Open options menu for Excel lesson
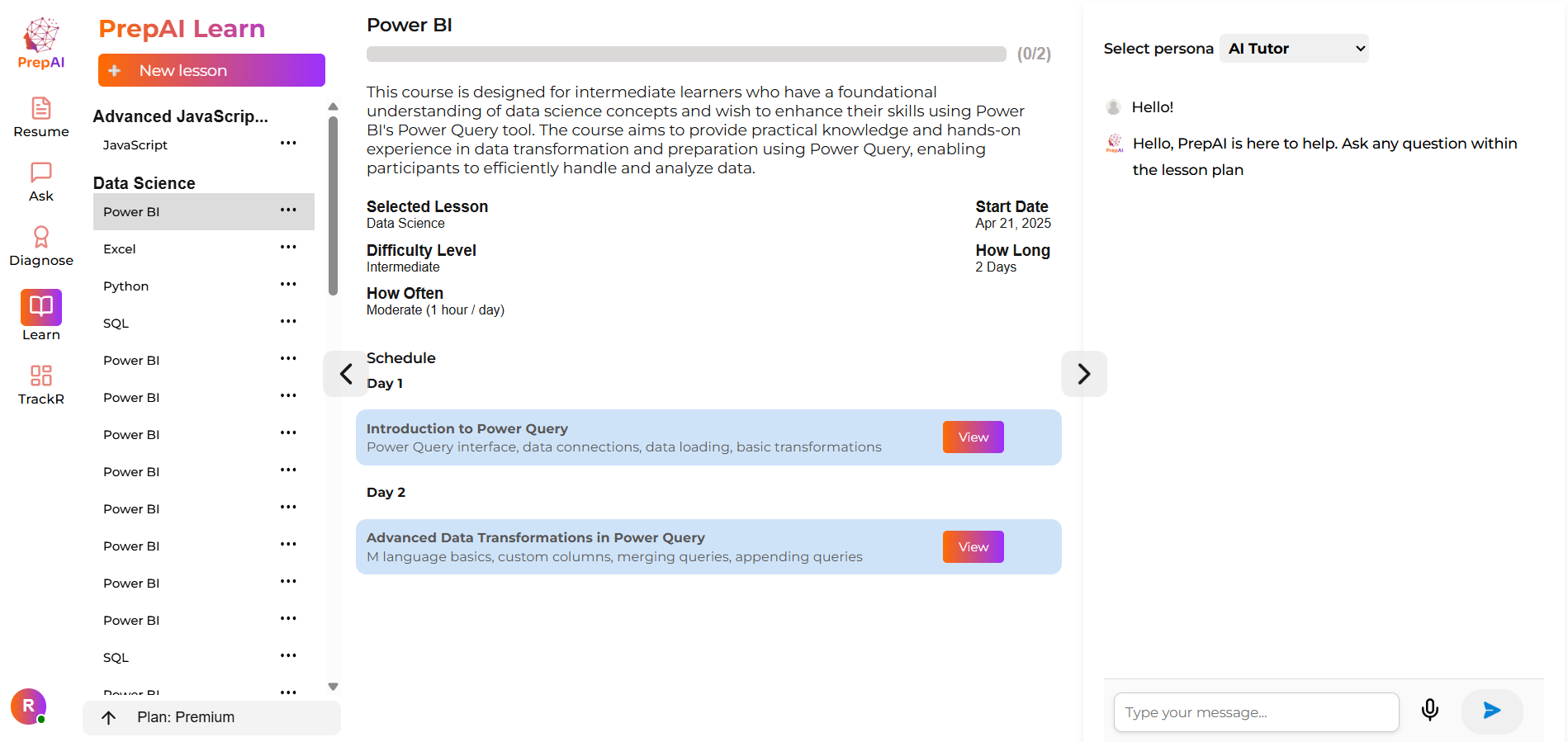Image resolution: width=1568 pixels, height=742 pixels. click(x=288, y=248)
